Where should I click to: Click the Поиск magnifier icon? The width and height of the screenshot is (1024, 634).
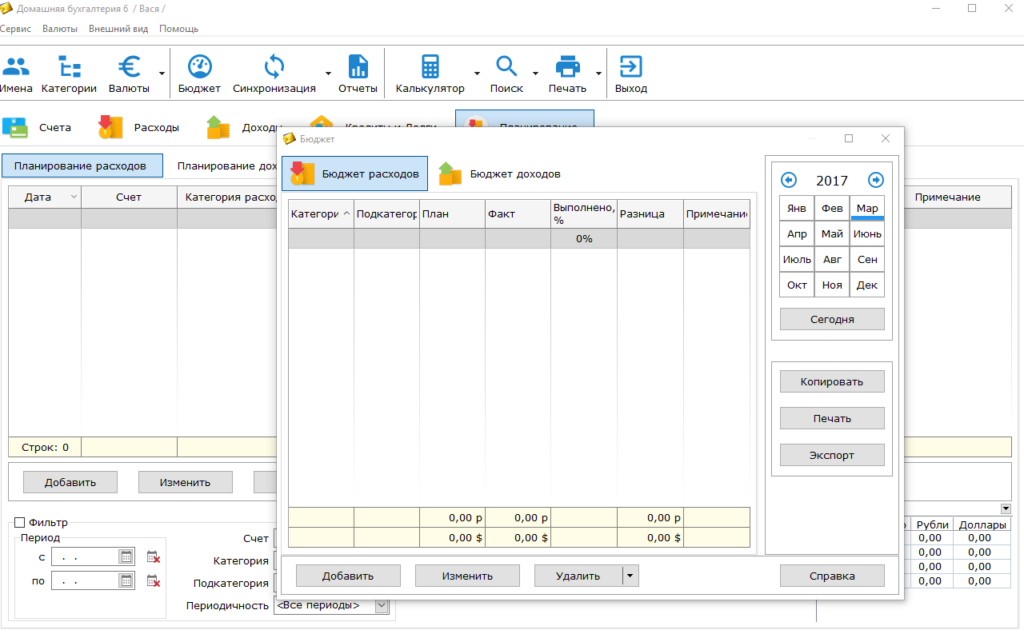click(x=506, y=68)
